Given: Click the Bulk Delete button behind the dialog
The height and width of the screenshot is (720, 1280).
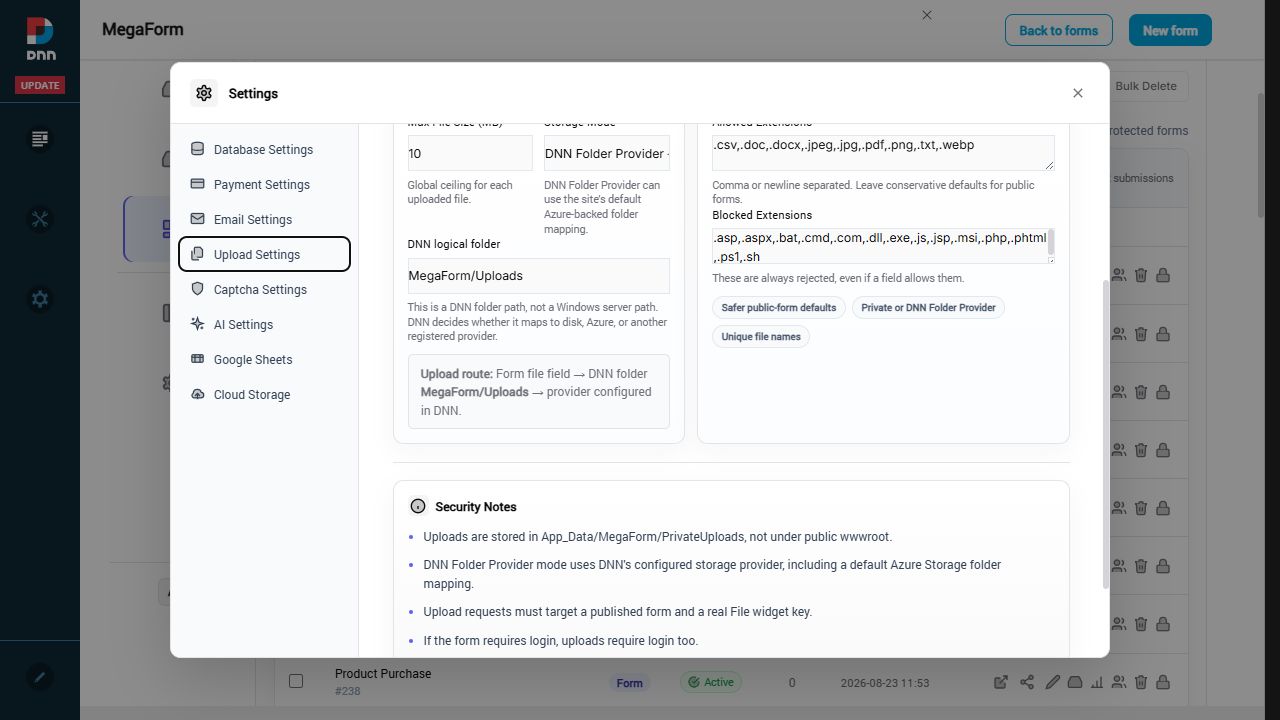Looking at the screenshot, I should (x=1147, y=86).
